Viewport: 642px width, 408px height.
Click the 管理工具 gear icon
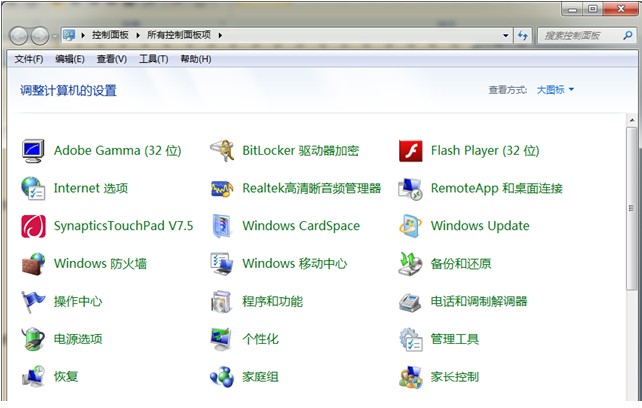point(411,339)
